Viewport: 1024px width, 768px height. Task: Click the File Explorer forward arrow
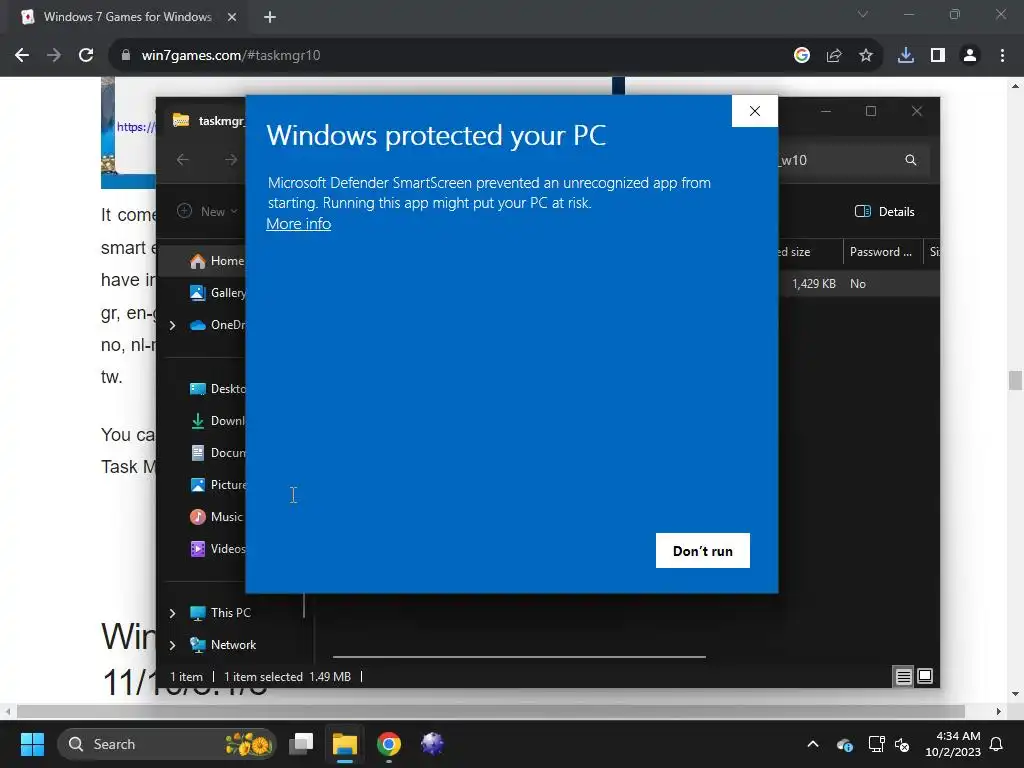click(x=231, y=160)
